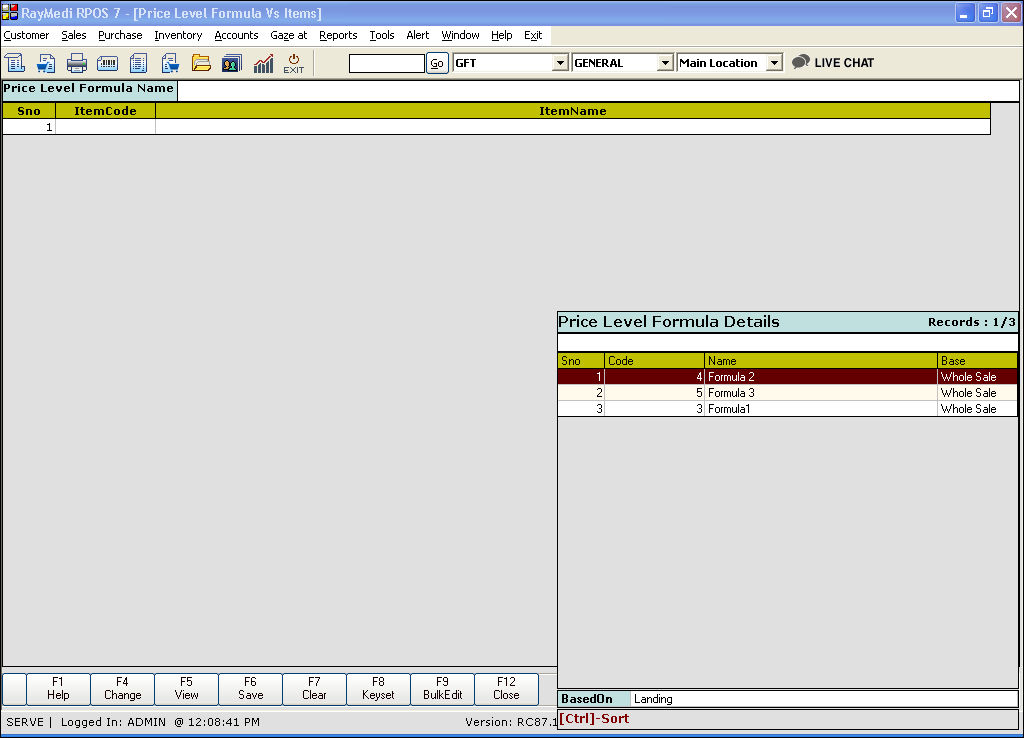
Task: Click the barcode label icon
Action: pos(107,63)
